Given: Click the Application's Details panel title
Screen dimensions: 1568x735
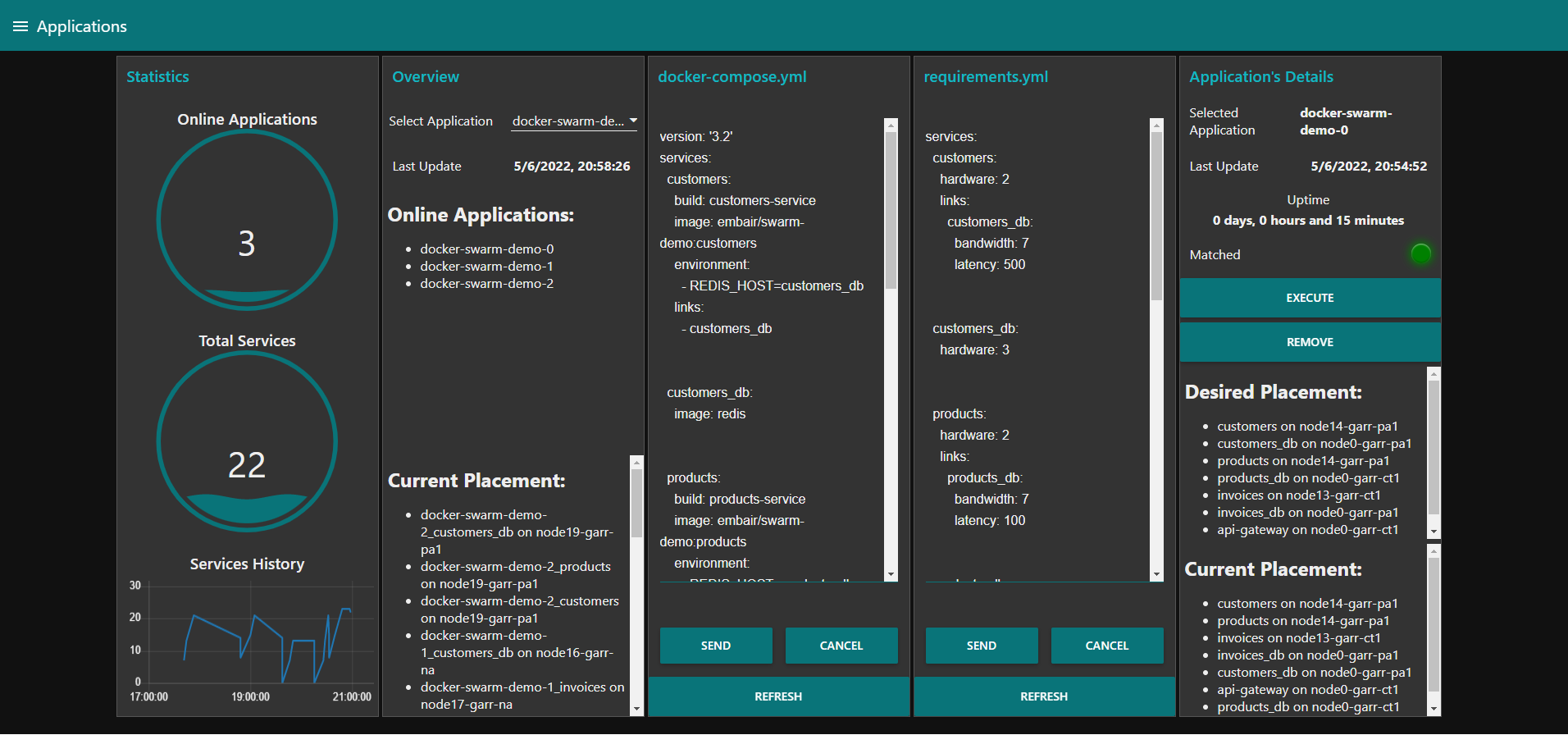Looking at the screenshot, I should 1261,76.
